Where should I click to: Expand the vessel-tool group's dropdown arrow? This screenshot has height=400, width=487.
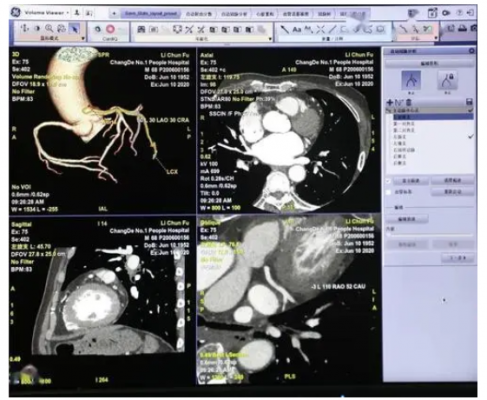pos(436,38)
